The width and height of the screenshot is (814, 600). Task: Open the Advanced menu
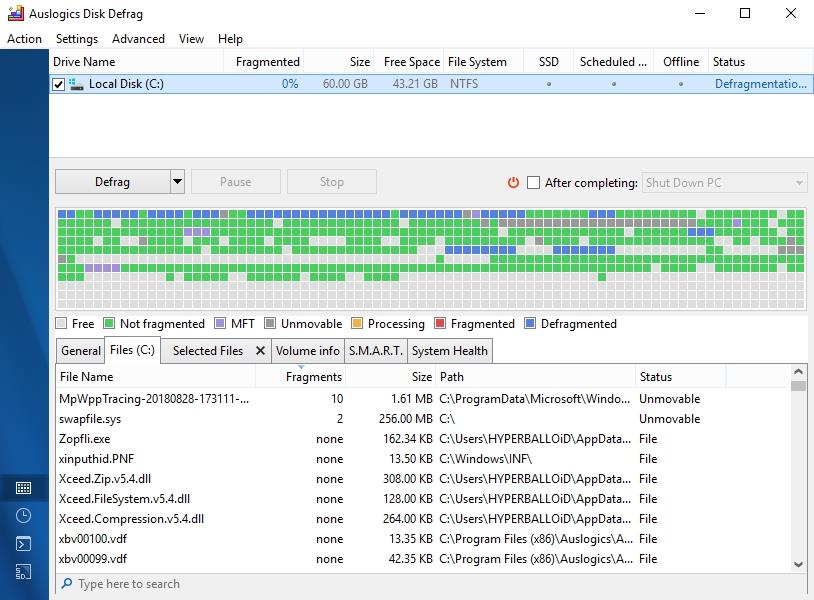138,39
